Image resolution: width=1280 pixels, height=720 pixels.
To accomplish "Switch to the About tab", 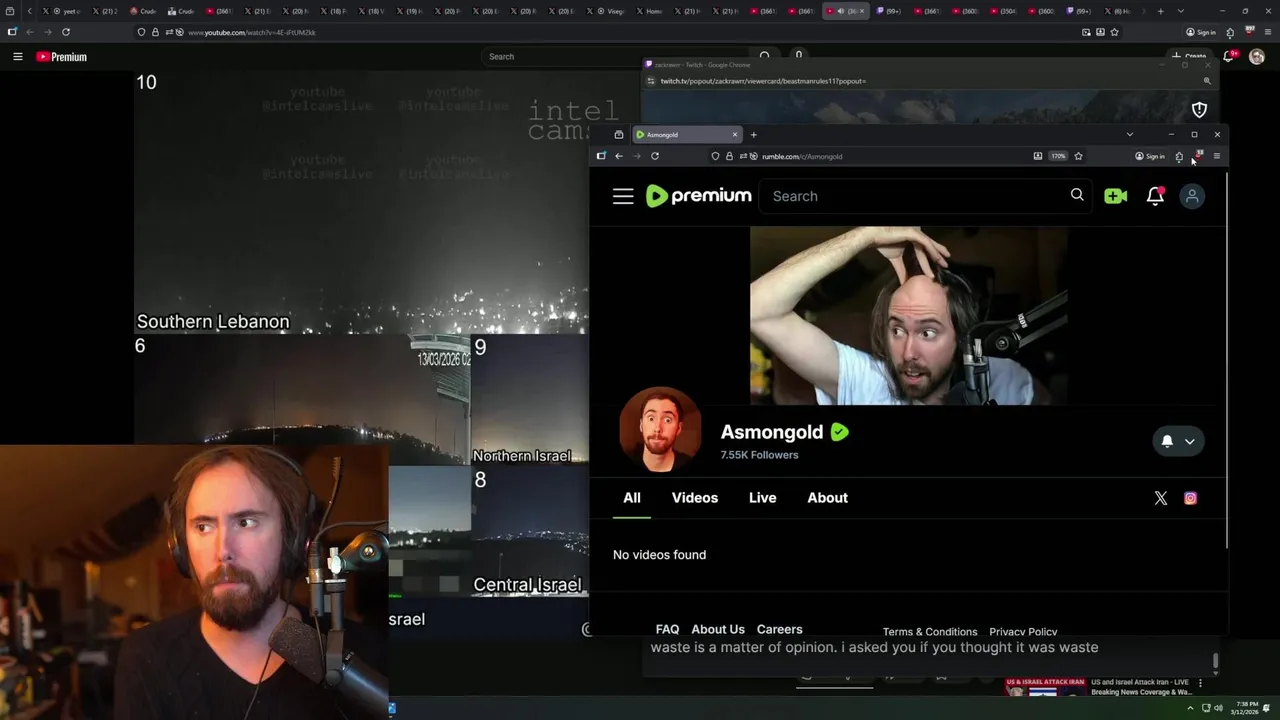I will [828, 498].
